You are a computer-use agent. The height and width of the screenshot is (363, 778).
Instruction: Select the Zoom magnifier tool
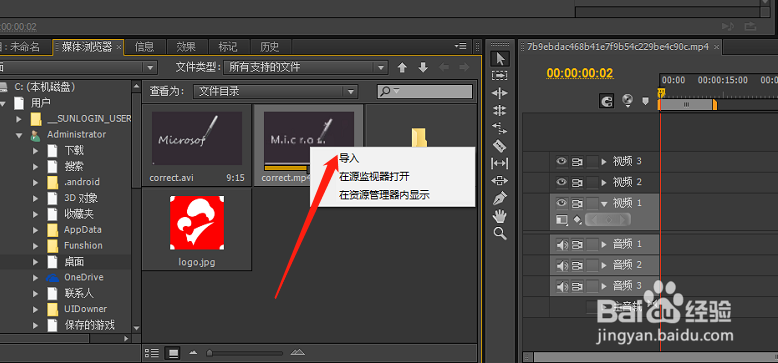tap(500, 234)
